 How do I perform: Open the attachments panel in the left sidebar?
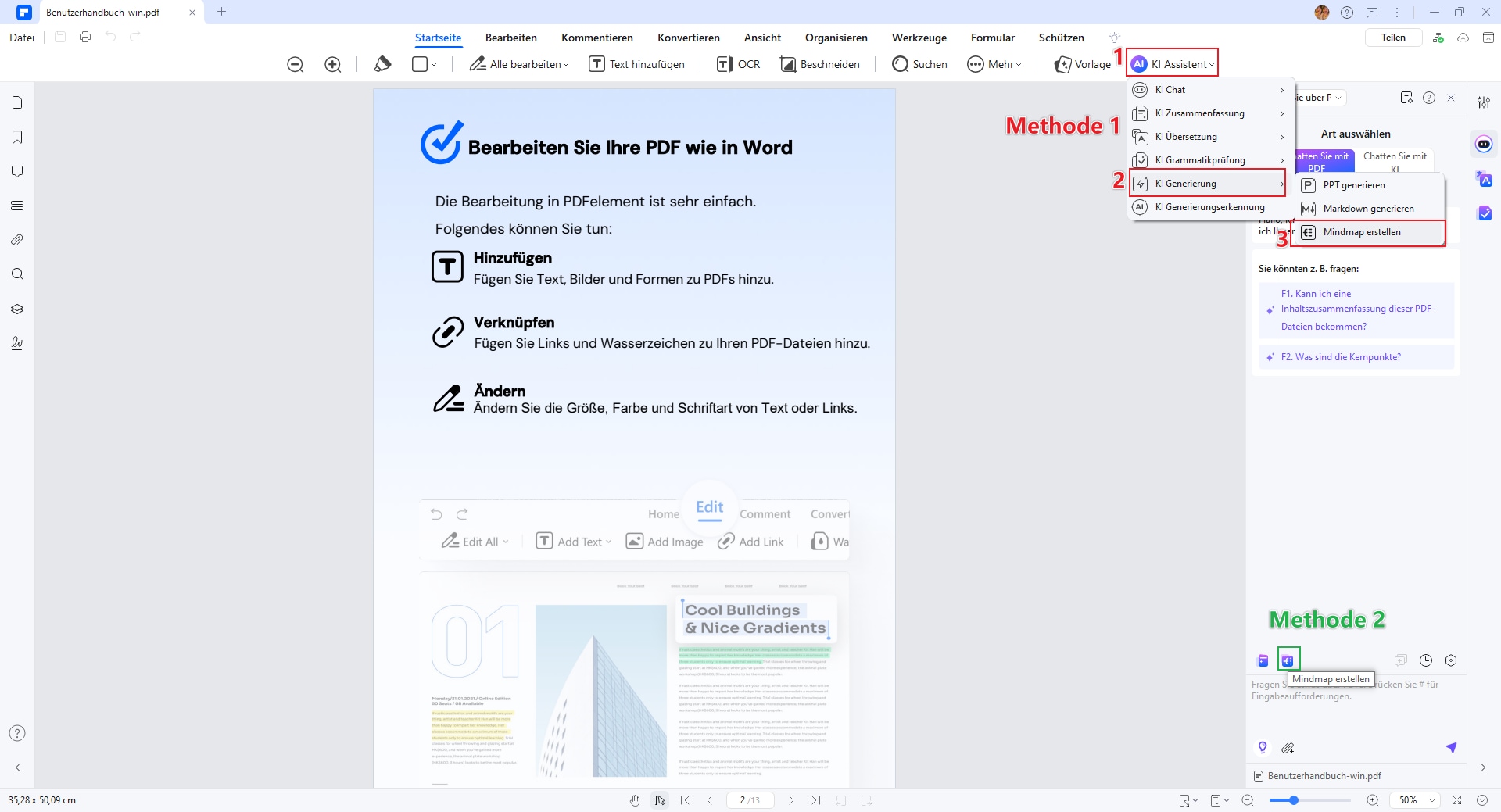[x=17, y=240]
